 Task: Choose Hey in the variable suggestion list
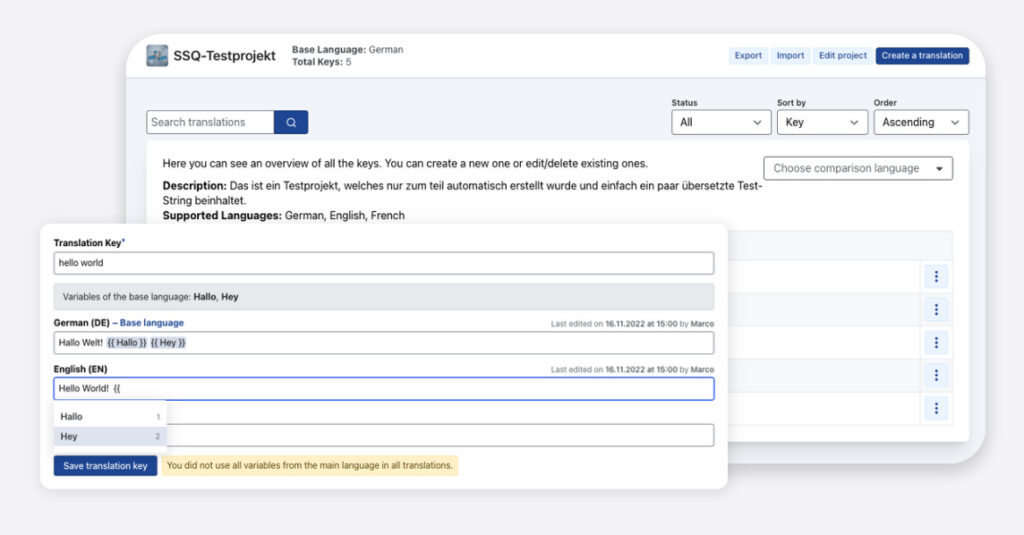(x=109, y=436)
